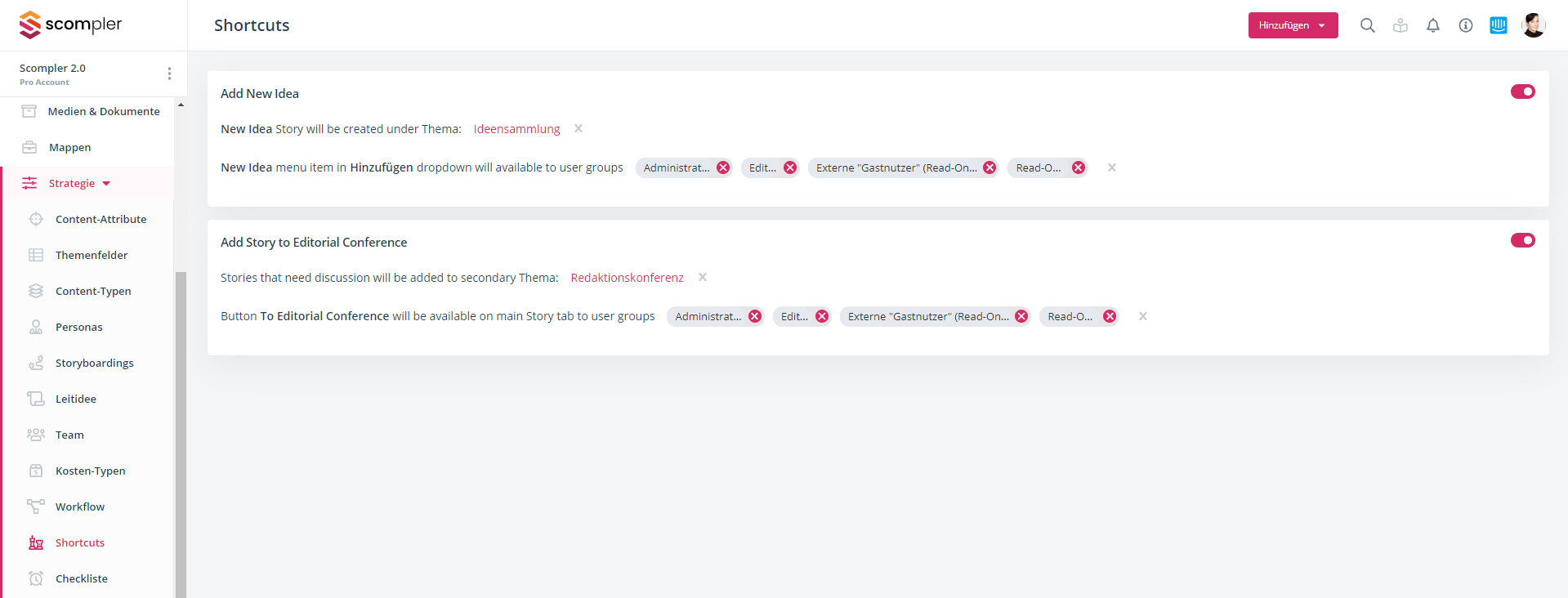Disable the Add New Idea shortcut toggle

(x=1522, y=91)
